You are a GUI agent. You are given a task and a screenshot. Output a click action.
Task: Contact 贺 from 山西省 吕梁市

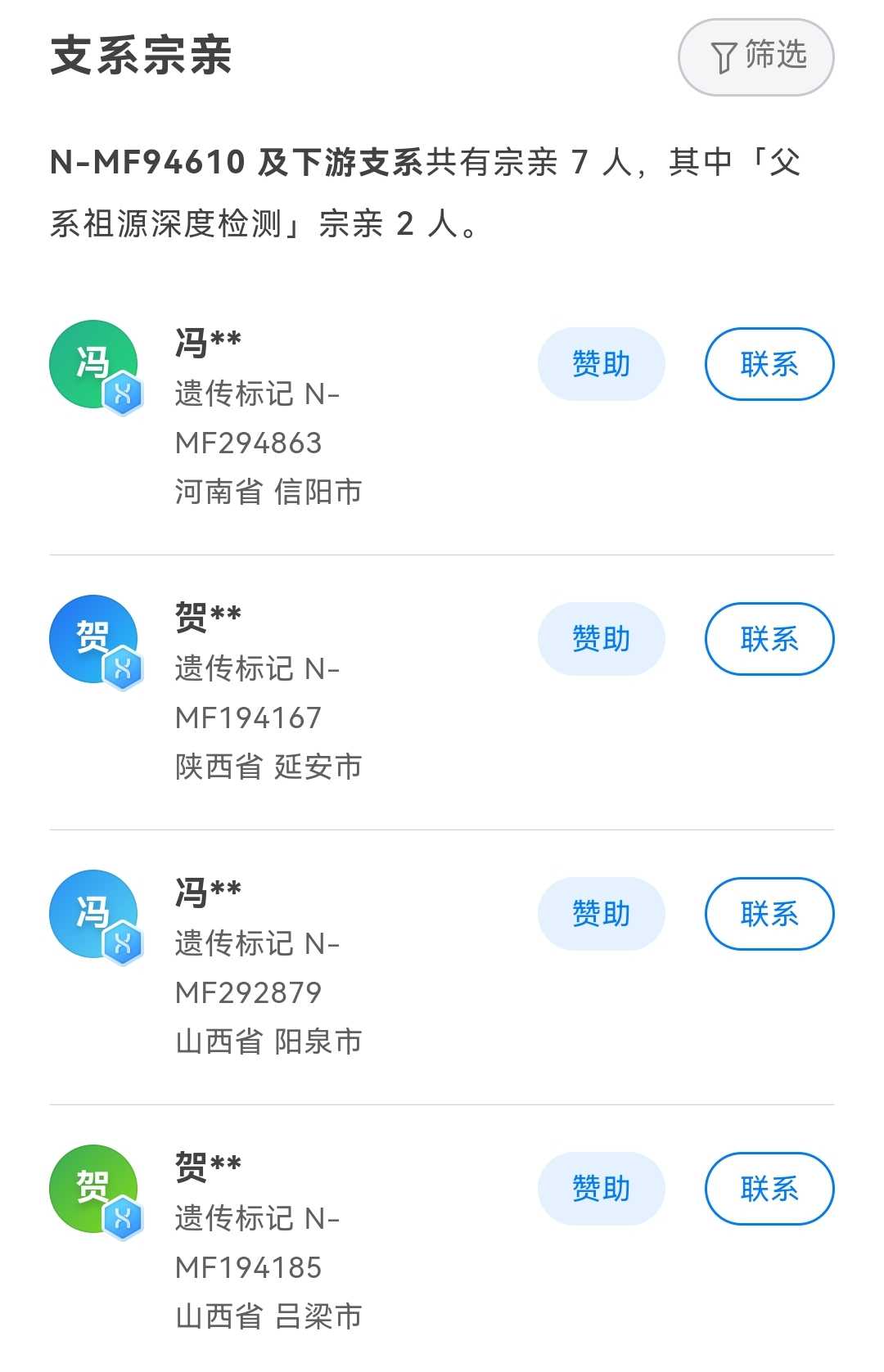tap(769, 1189)
